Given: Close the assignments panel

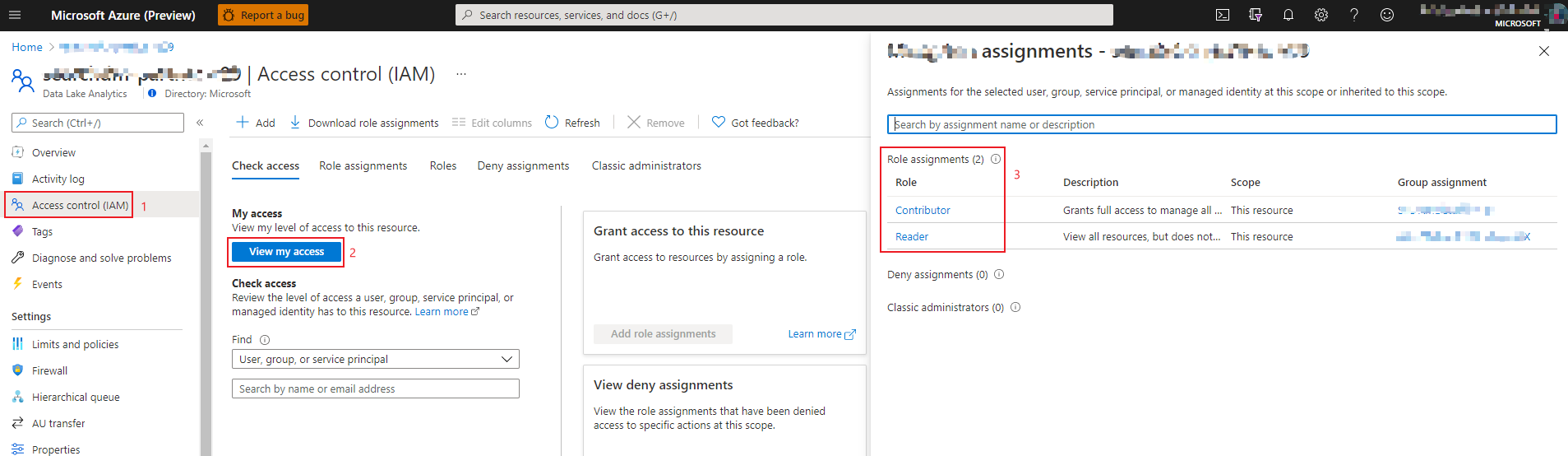Looking at the screenshot, I should click(x=1544, y=51).
